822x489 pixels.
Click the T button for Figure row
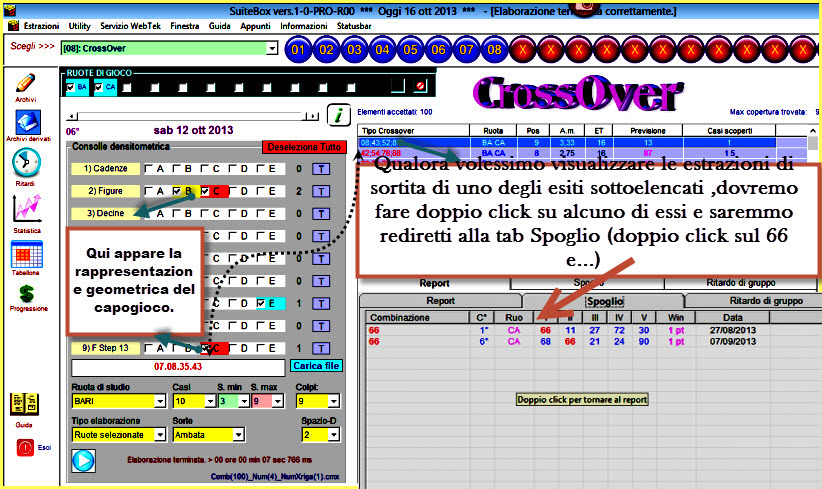pos(321,191)
